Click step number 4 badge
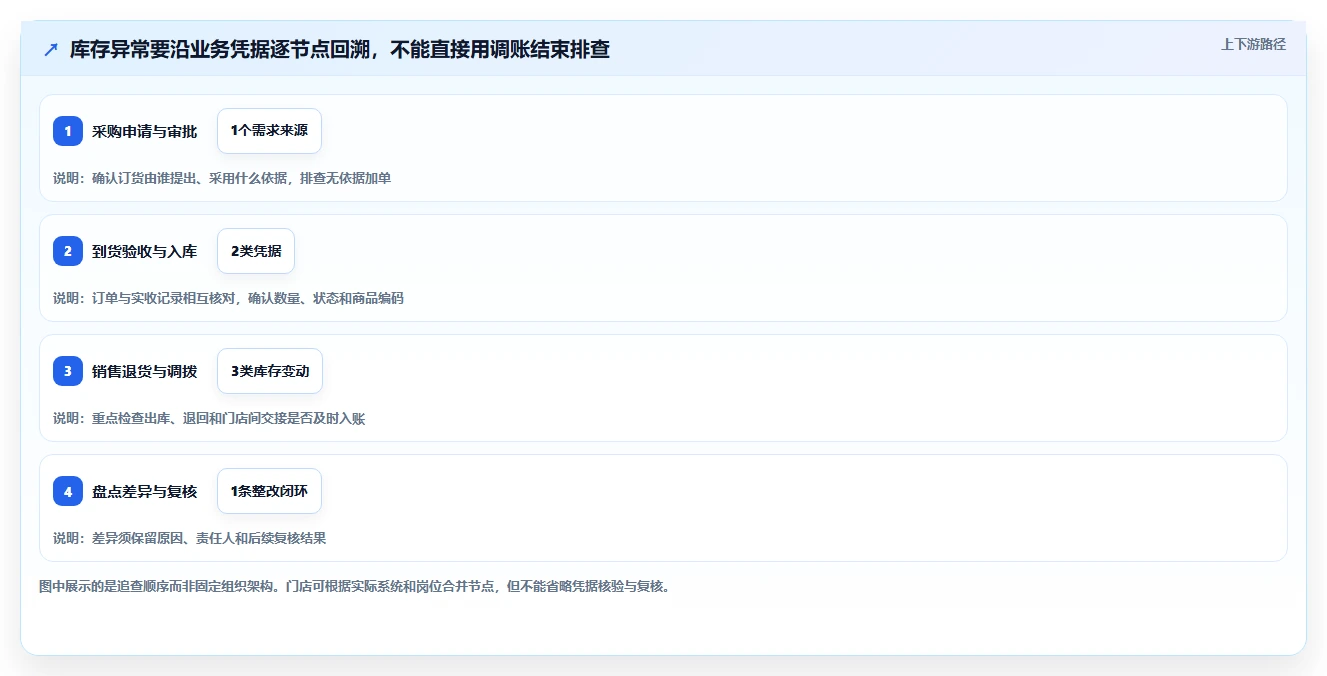The width and height of the screenshot is (1327, 676). click(x=68, y=491)
